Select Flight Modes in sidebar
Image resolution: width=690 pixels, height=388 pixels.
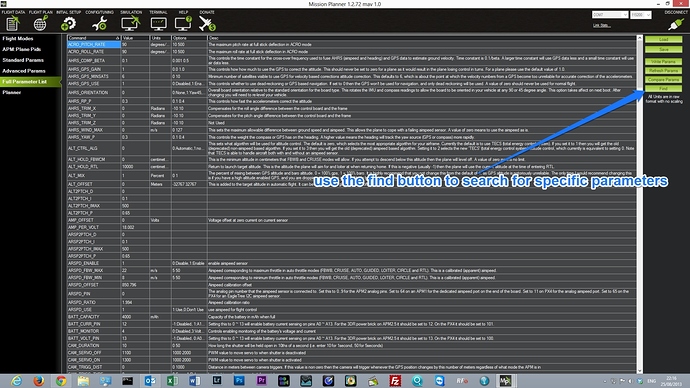point(18,38)
